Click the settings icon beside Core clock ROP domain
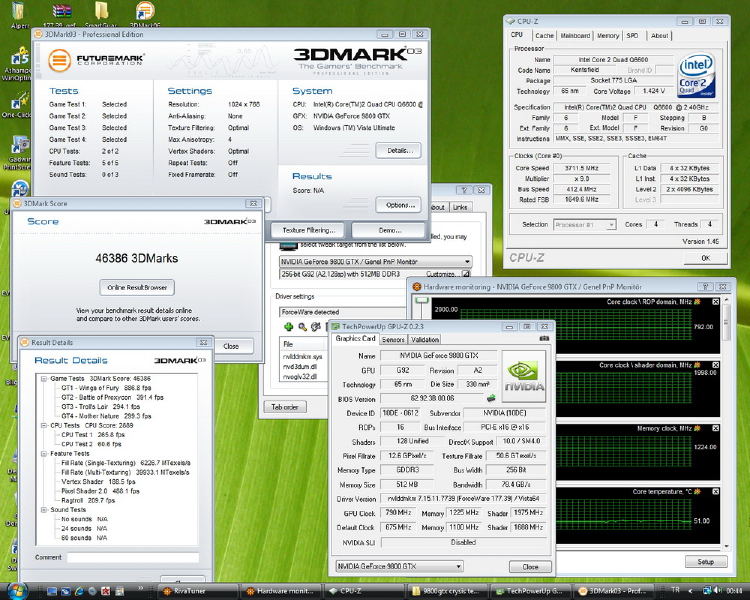 tap(697, 302)
